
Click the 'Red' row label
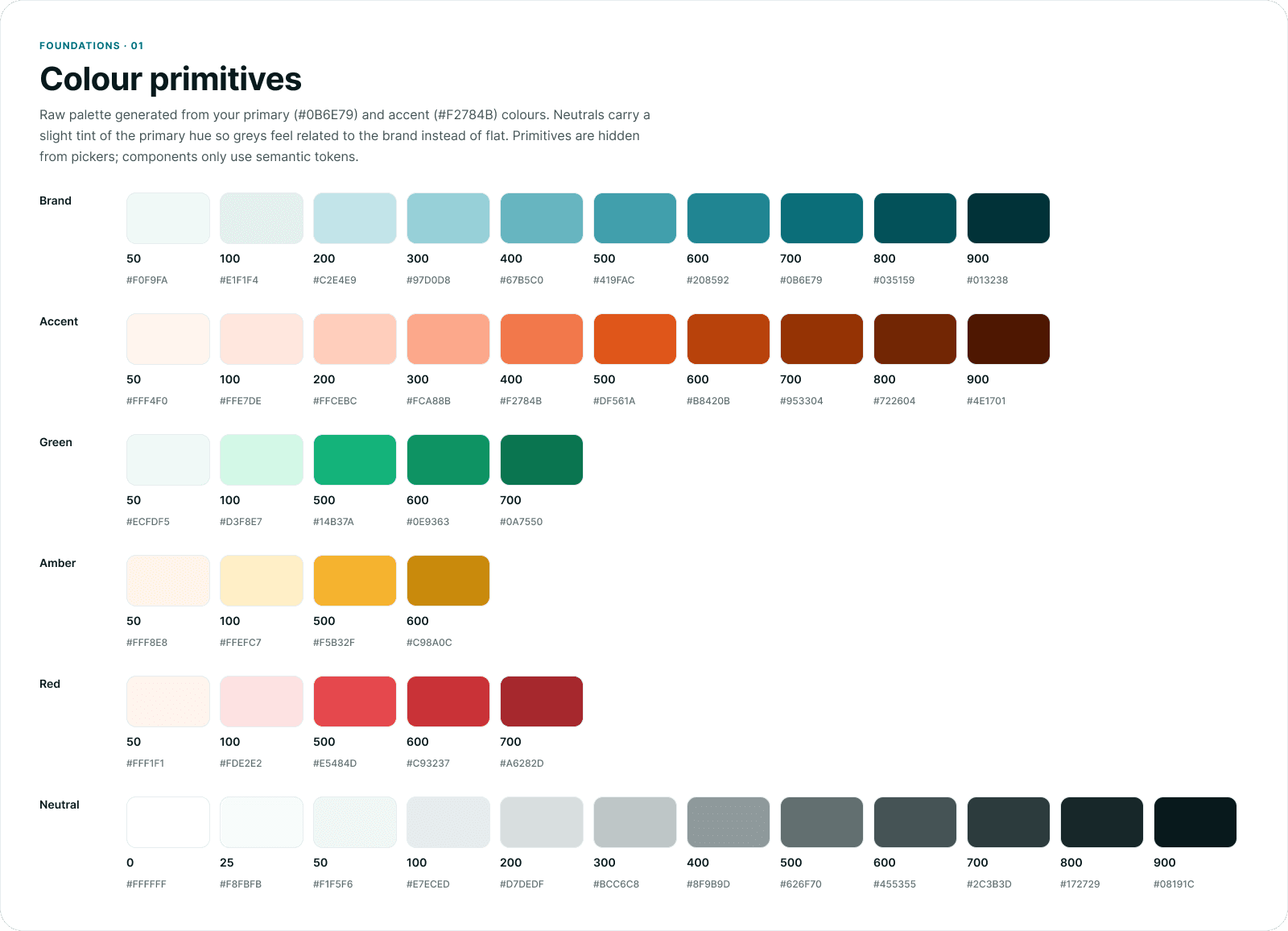pos(50,684)
